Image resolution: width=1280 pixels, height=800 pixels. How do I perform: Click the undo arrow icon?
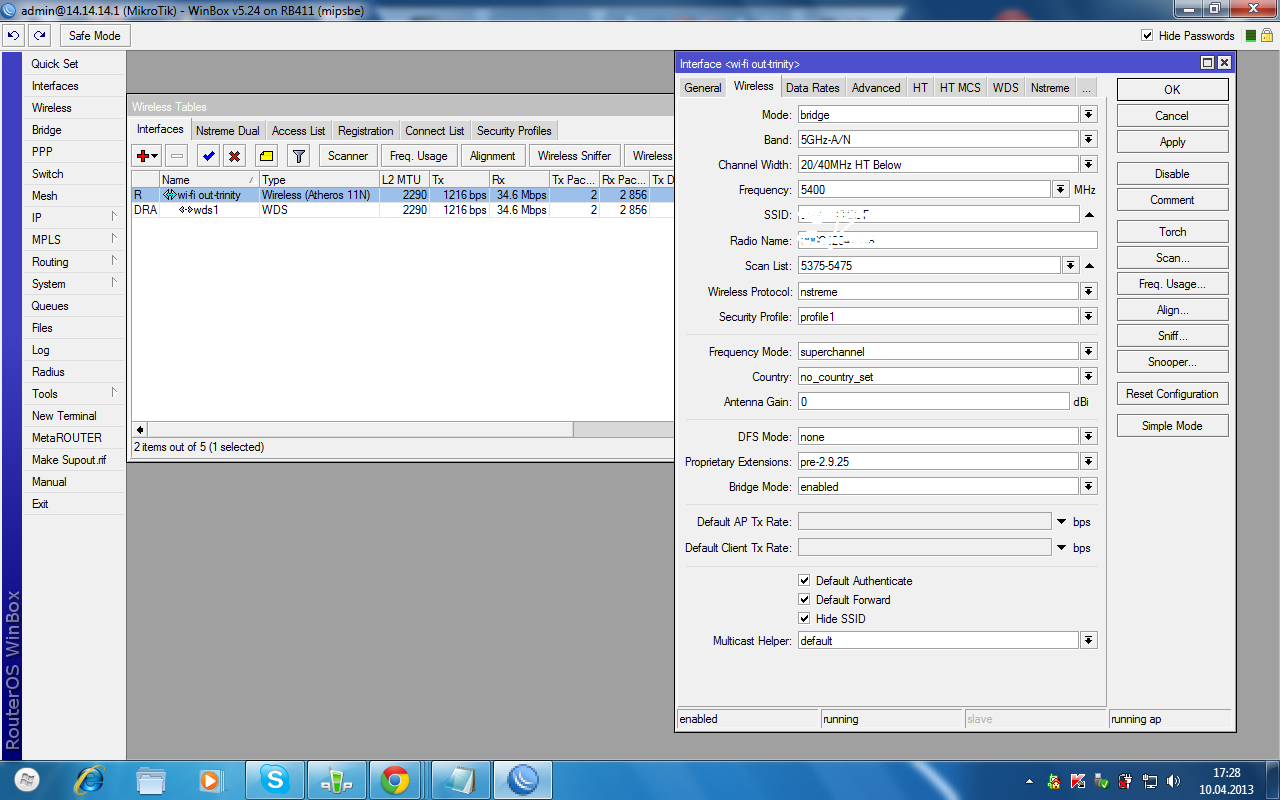[x=13, y=36]
